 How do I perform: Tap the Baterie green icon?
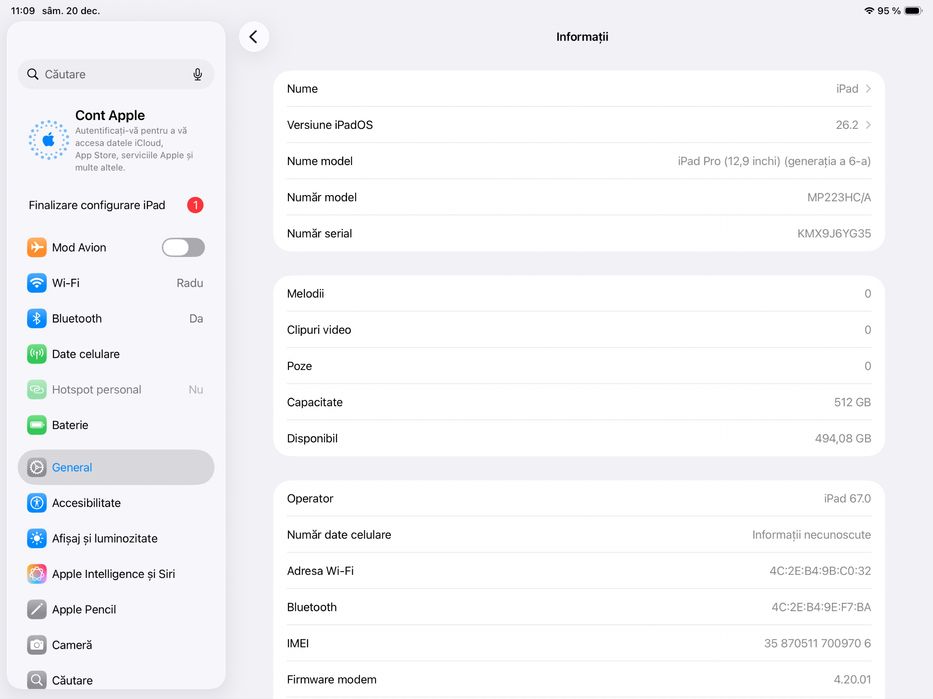(36, 425)
